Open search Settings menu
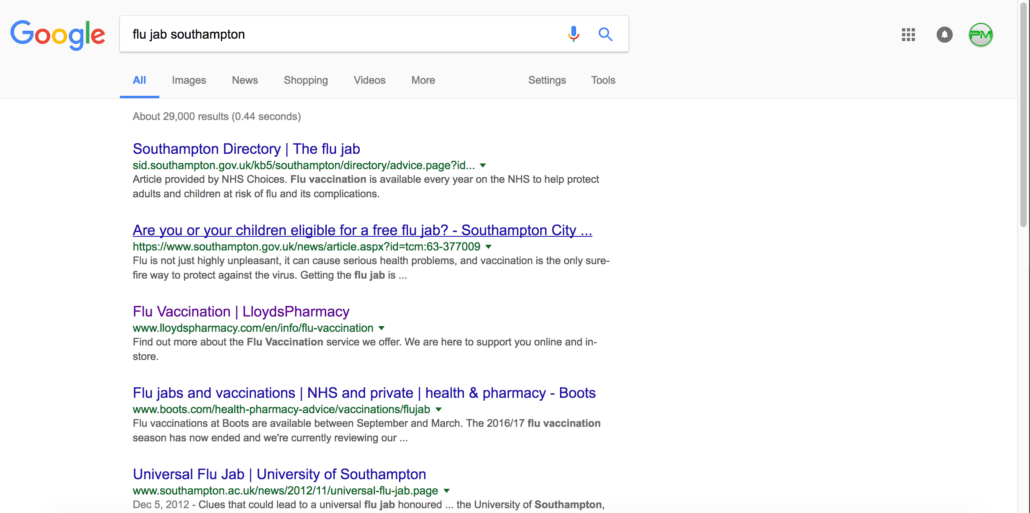Screen dimensions: 1030x513 pyautogui.click(x=547, y=80)
